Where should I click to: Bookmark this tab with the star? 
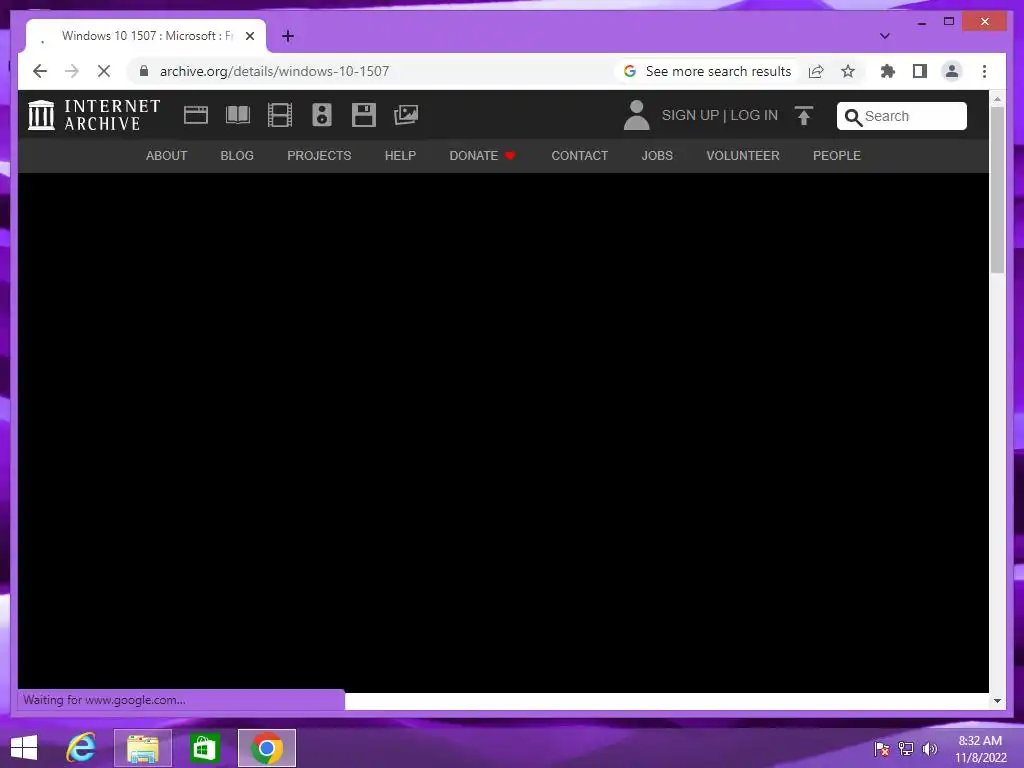pos(848,71)
